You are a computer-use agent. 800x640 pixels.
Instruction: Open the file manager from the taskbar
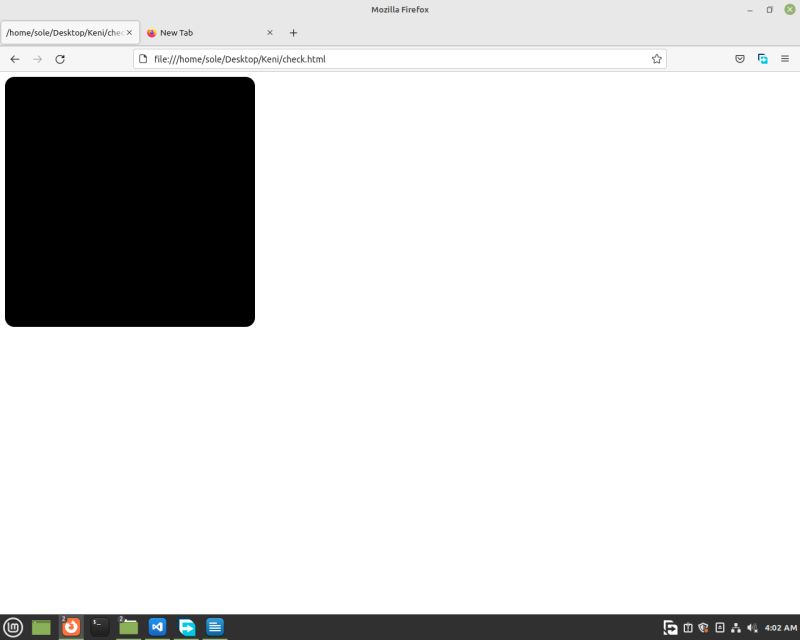click(128, 627)
